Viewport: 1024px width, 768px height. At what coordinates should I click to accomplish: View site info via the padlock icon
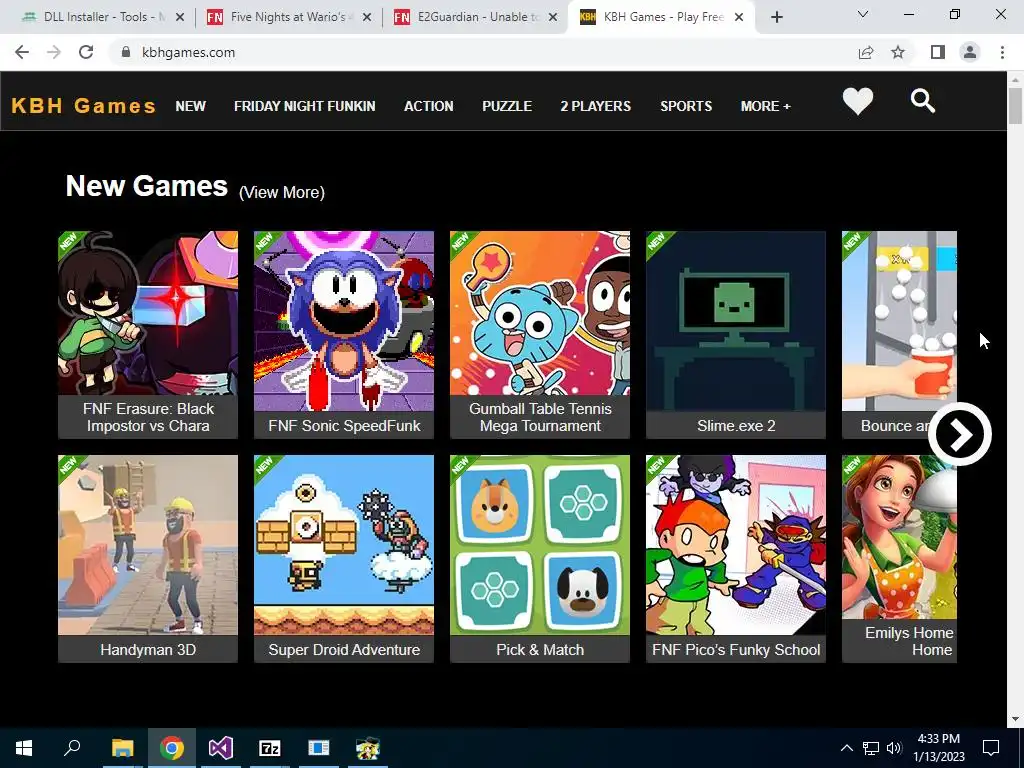126,52
